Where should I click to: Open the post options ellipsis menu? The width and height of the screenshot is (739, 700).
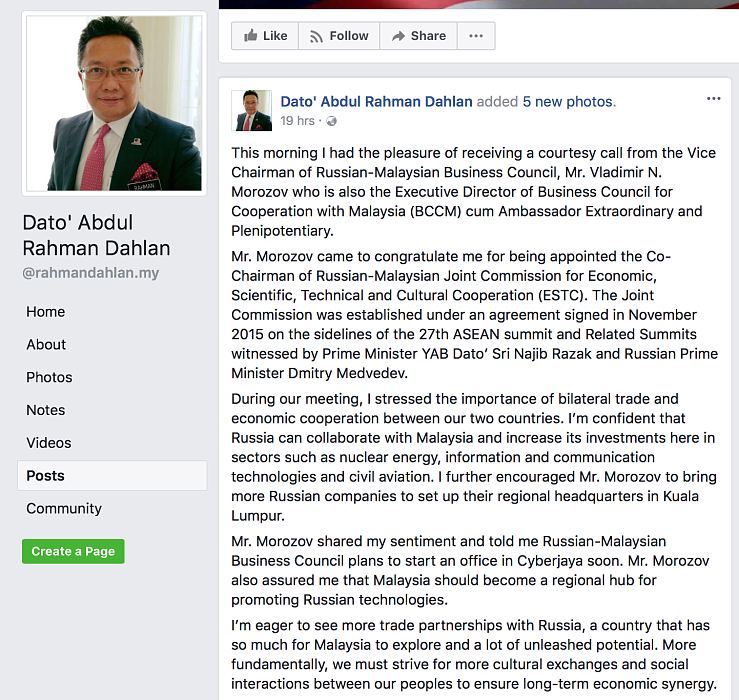pyautogui.click(x=714, y=99)
